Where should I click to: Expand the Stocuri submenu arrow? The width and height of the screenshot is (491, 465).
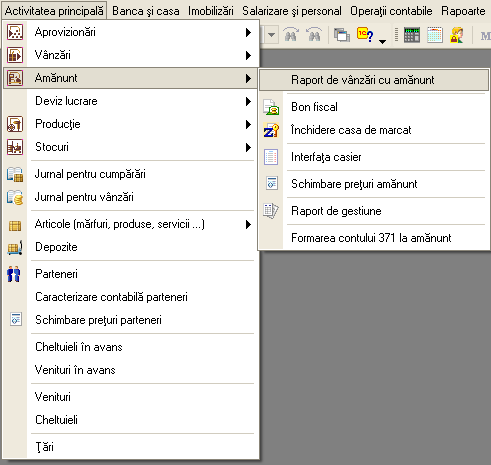248,147
